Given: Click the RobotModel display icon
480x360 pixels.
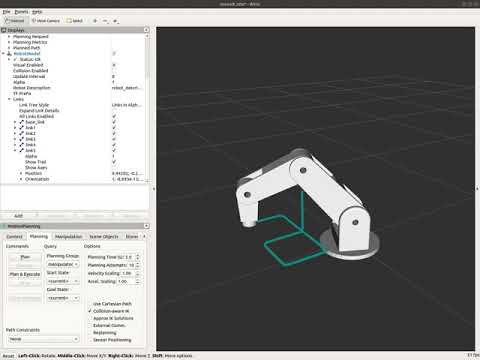Looking at the screenshot, I should pos(9,54).
